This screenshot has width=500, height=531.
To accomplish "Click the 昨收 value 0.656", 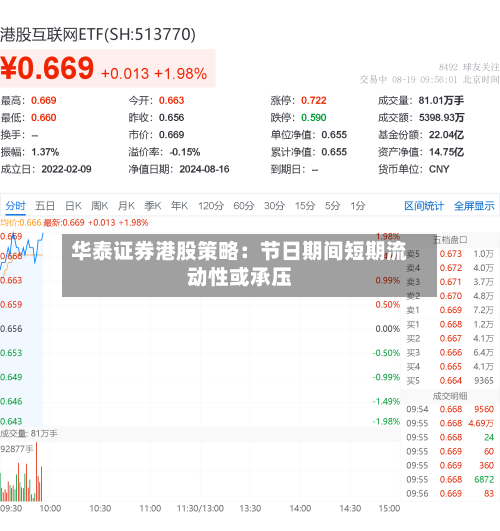I will (x=171, y=118).
